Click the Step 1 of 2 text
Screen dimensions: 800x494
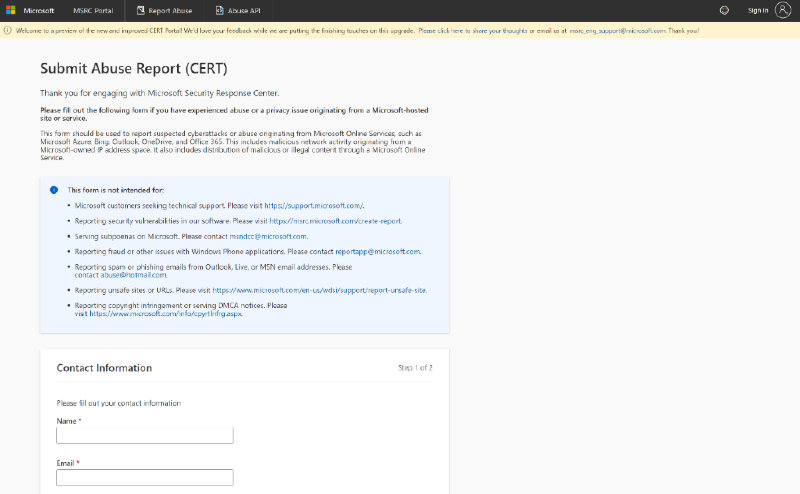point(415,367)
